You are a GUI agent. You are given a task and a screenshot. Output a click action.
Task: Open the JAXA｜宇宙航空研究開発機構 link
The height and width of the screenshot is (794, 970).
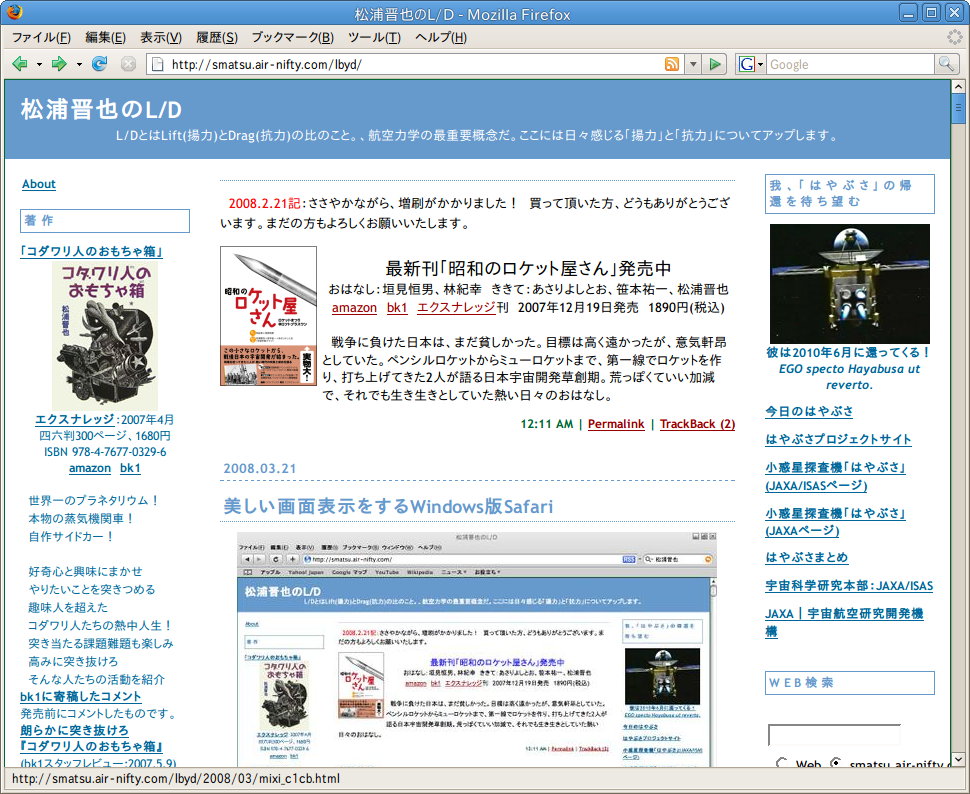click(x=844, y=622)
